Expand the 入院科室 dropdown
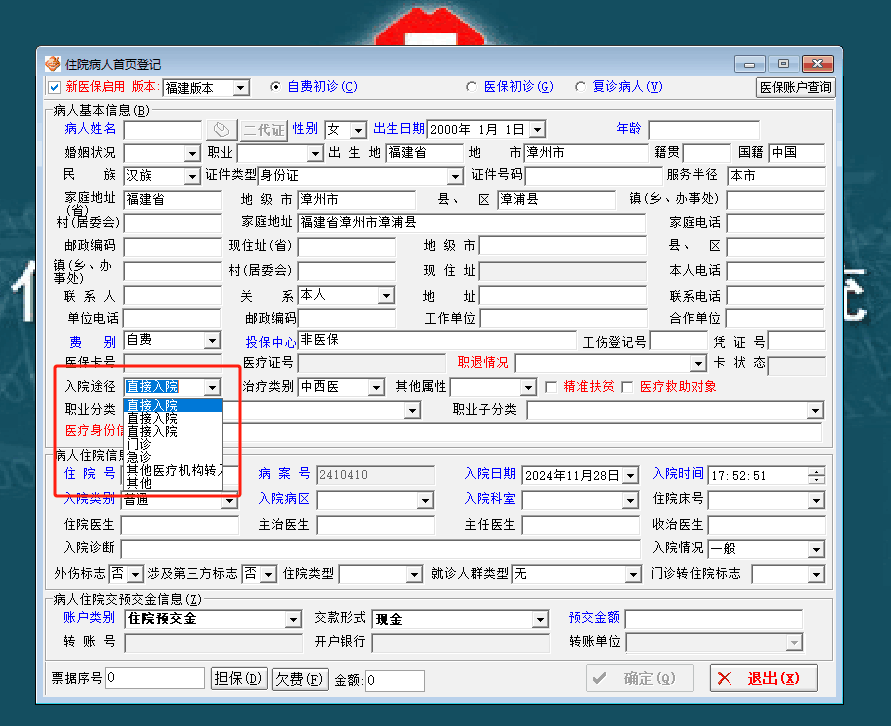The height and width of the screenshot is (726, 891). click(x=630, y=500)
